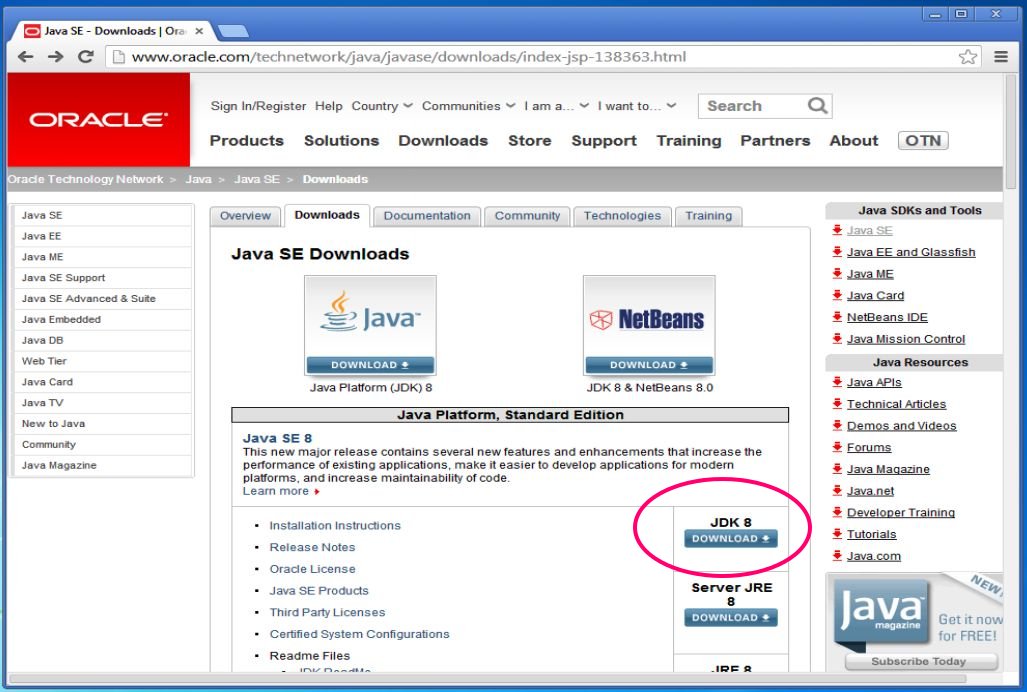Open a new browser tab
The width and height of the screenshot is (1027, 692).
tap(233, 31)
